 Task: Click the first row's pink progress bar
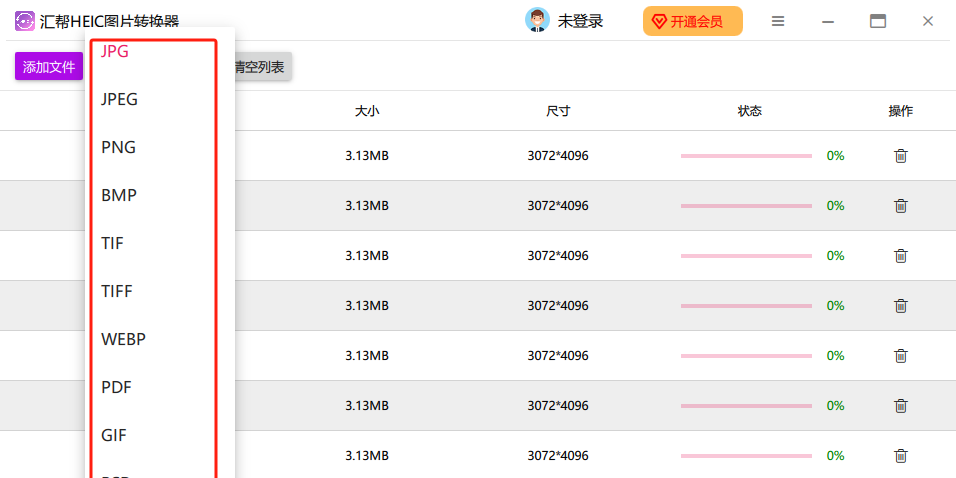(x=746, y=156)
